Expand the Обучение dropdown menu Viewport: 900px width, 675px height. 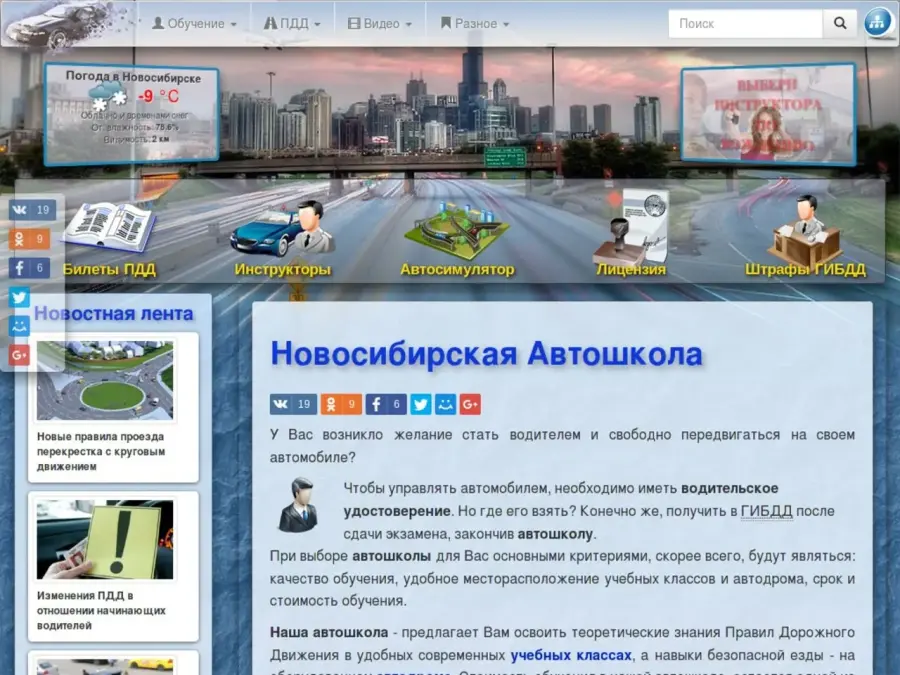click(194, 24)
